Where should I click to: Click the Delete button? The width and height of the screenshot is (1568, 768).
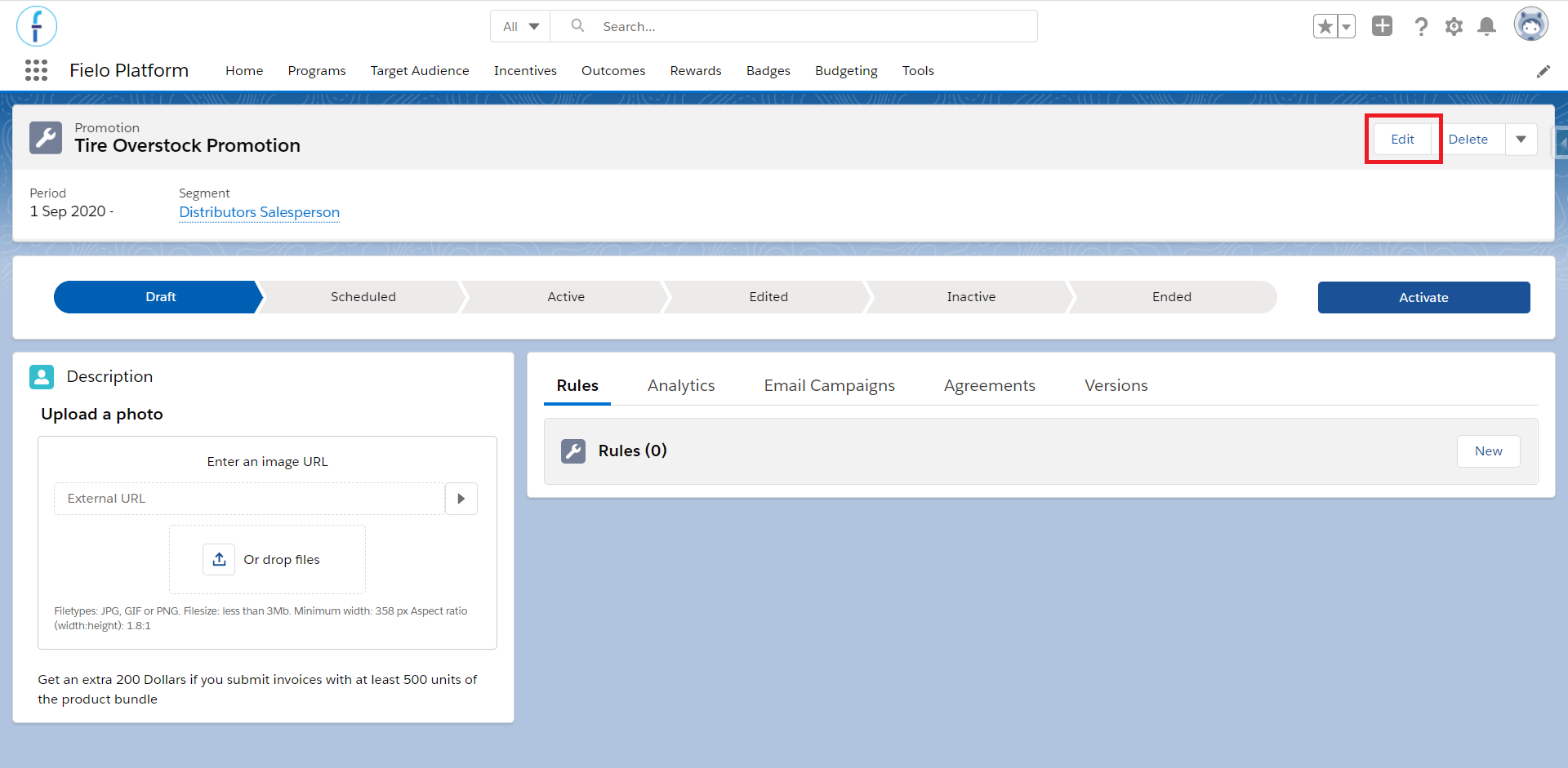[x=1468, y=139]
